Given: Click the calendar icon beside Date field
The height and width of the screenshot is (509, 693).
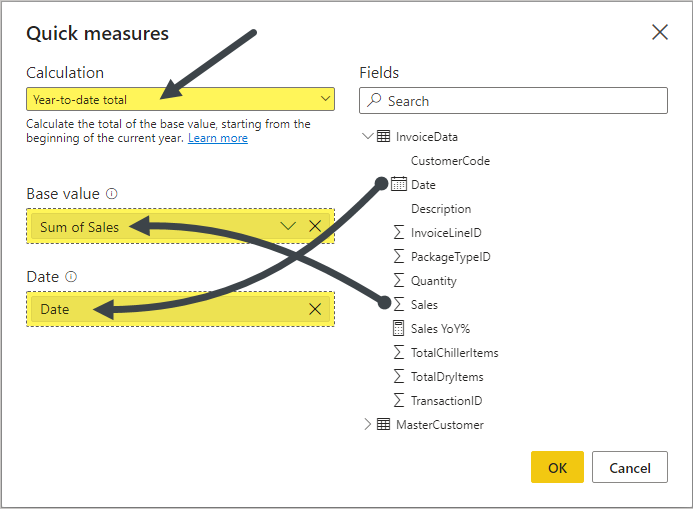Looking at the screenshot, I should point(399,184).
